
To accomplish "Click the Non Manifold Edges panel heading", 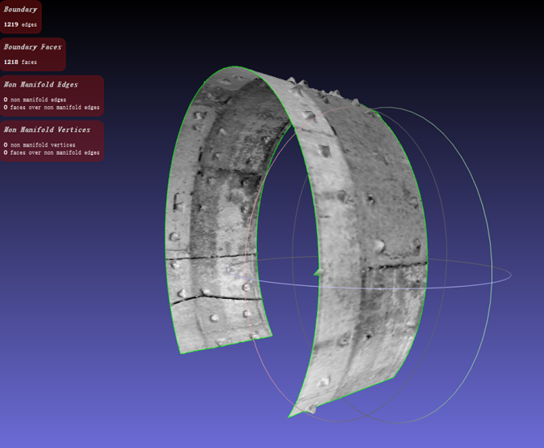I will point(41,84).
